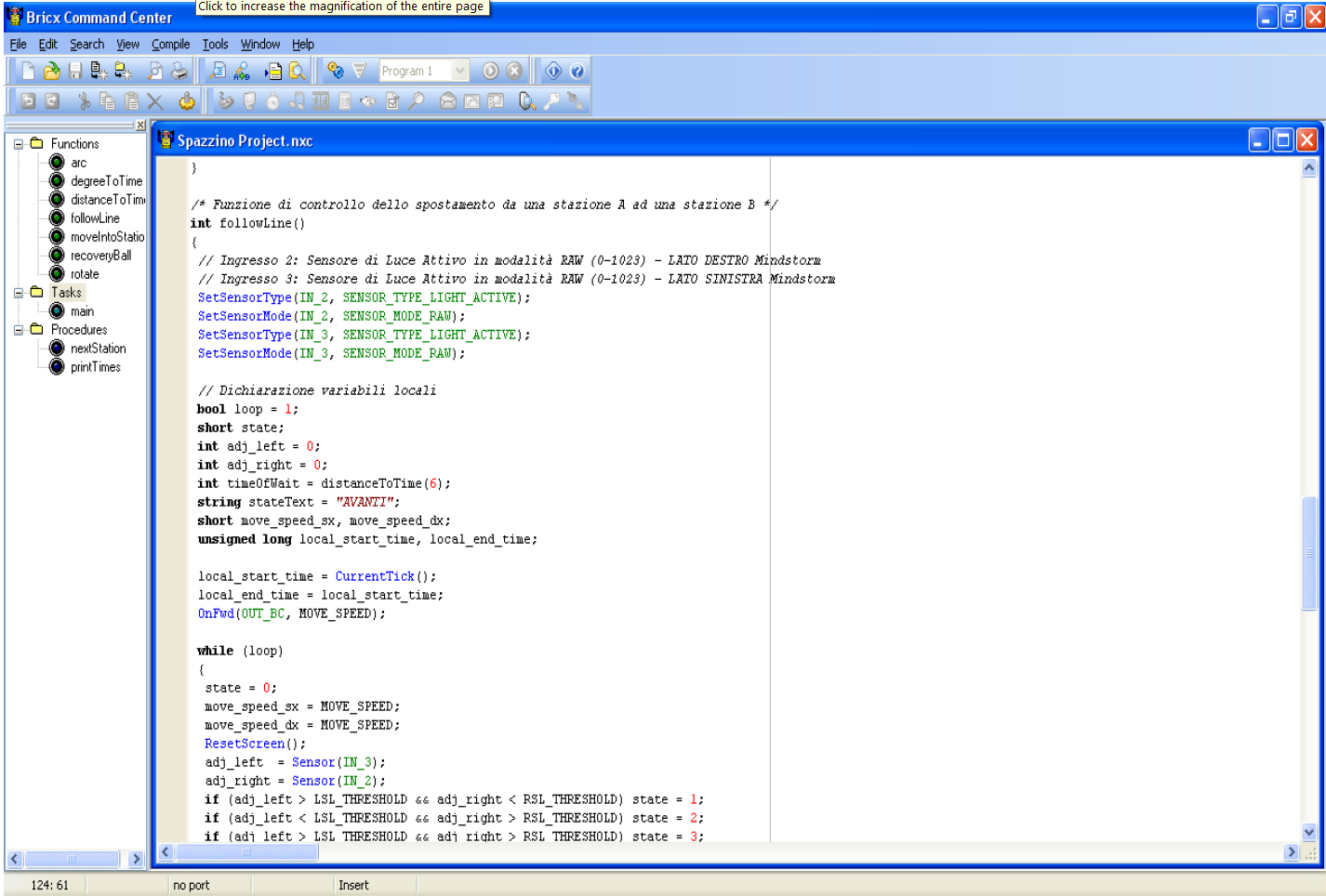The width and height of the screenshot is (1326, 896).
Task: Download the program with funnel icon
Action: click(x=360, y=71)
